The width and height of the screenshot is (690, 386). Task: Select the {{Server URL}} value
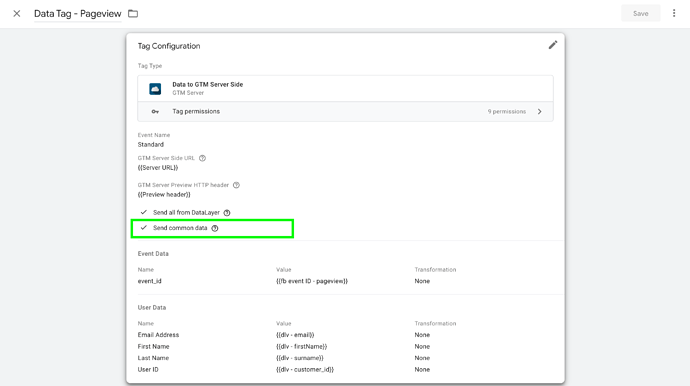click(158, 168)
